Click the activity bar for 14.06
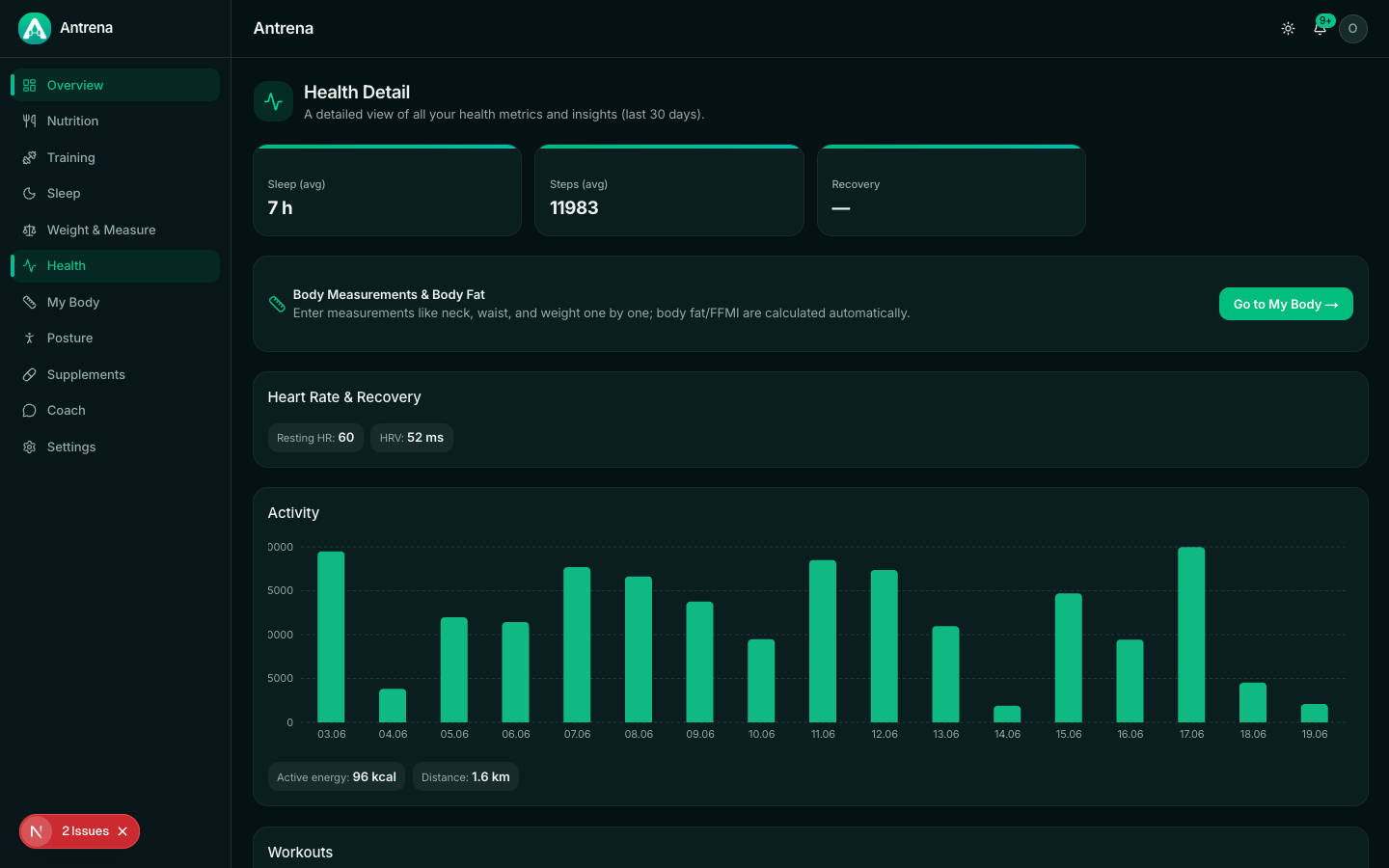The image size is (1389, 868). [1007, 715]
